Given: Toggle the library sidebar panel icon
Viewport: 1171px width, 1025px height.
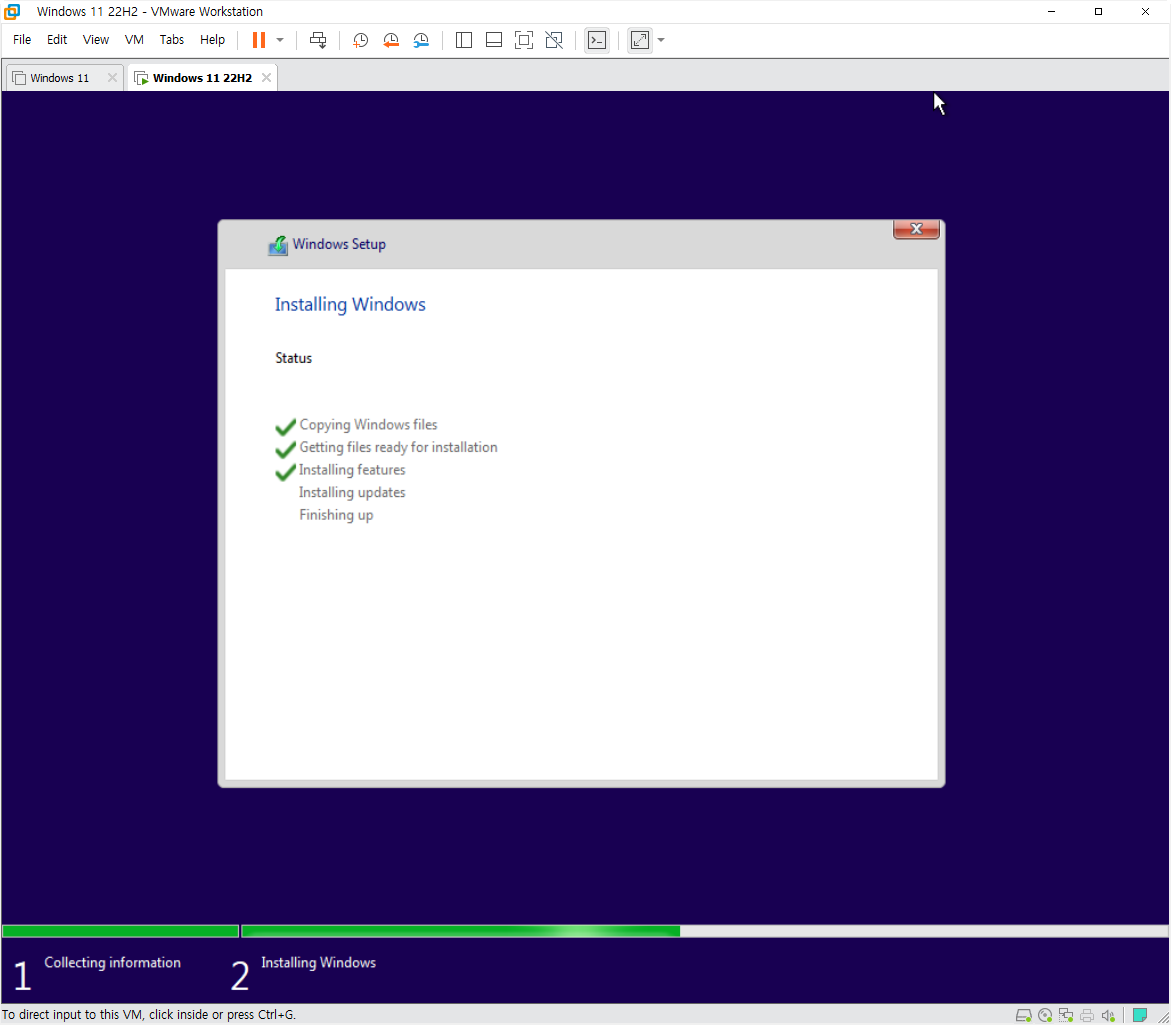Looking at the screenshot, I should coord(464,40).
